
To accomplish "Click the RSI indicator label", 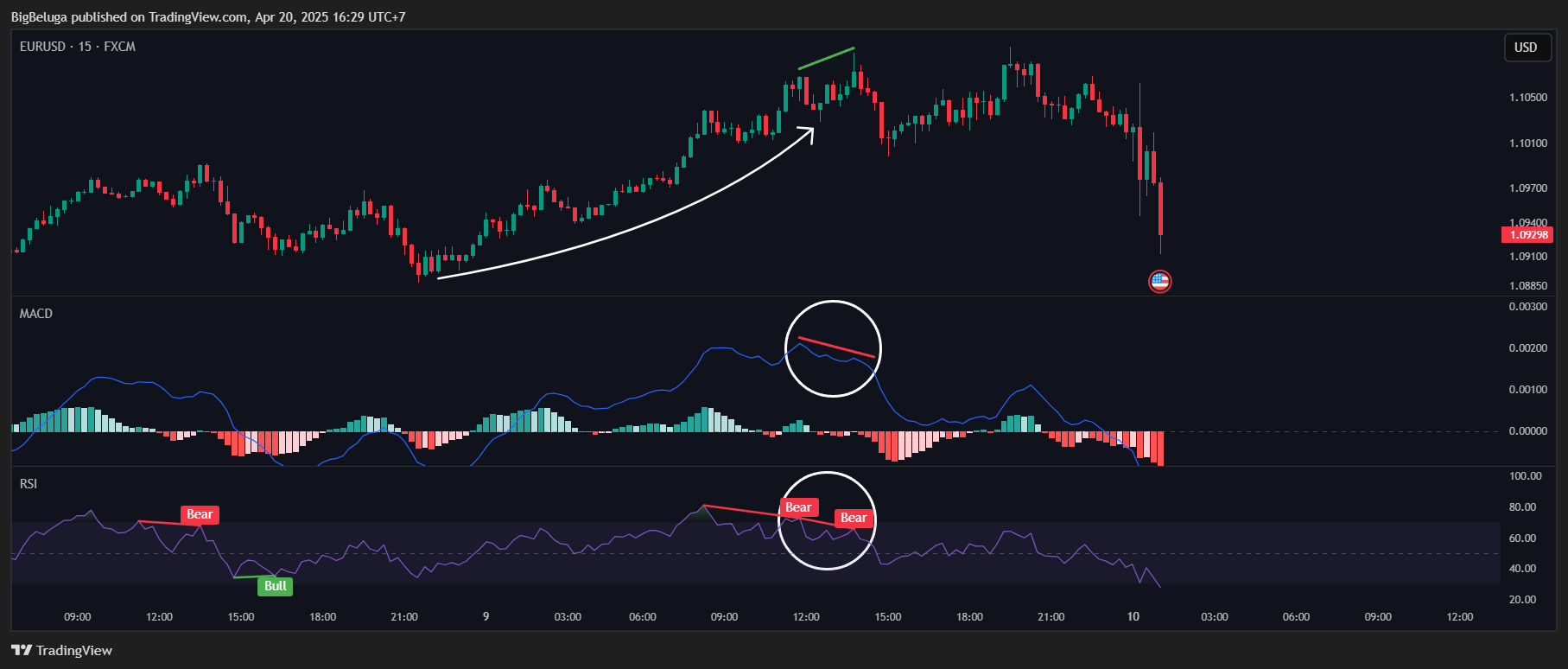I will 29,484.
